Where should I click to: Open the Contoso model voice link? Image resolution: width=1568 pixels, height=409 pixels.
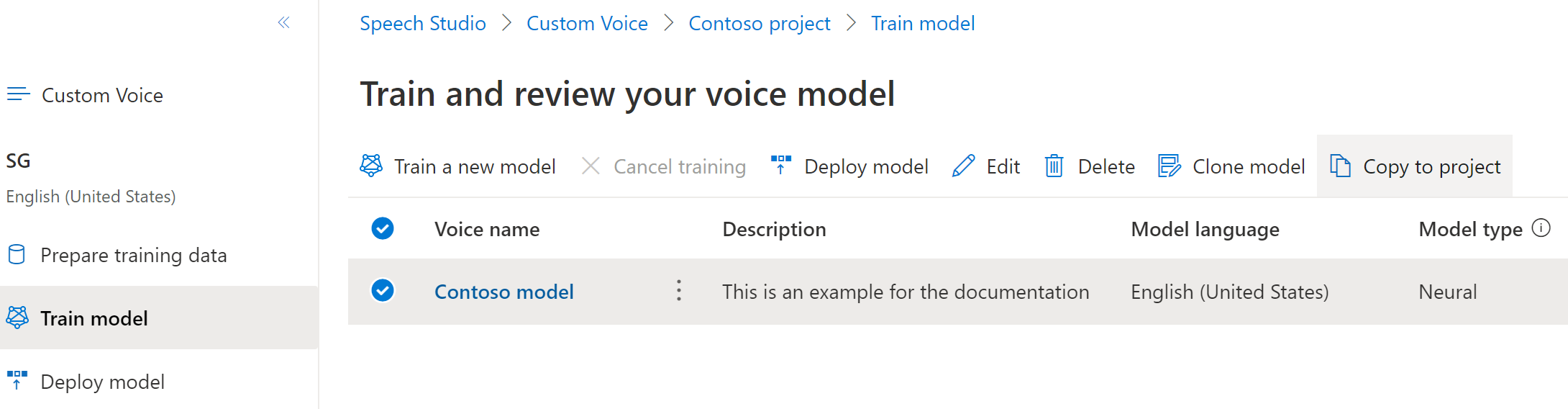[503, 292]
